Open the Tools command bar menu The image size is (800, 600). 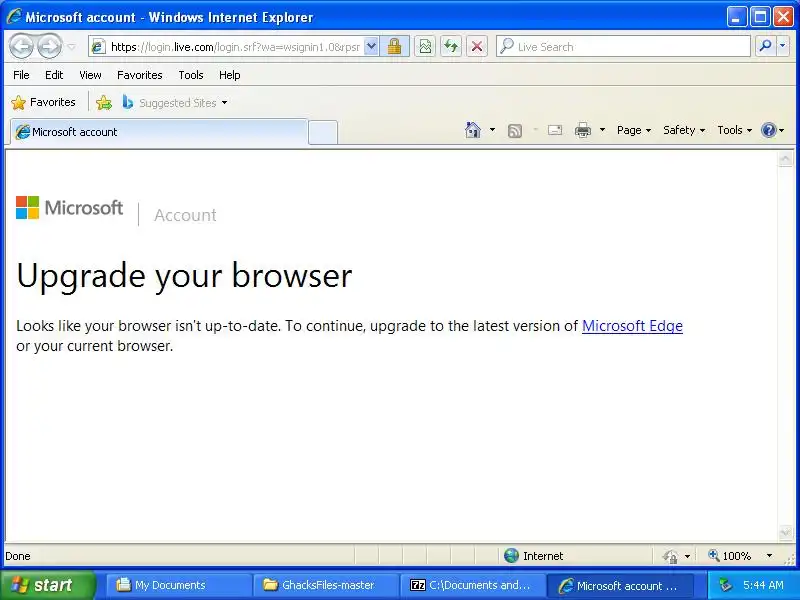(x=735, y=130)
